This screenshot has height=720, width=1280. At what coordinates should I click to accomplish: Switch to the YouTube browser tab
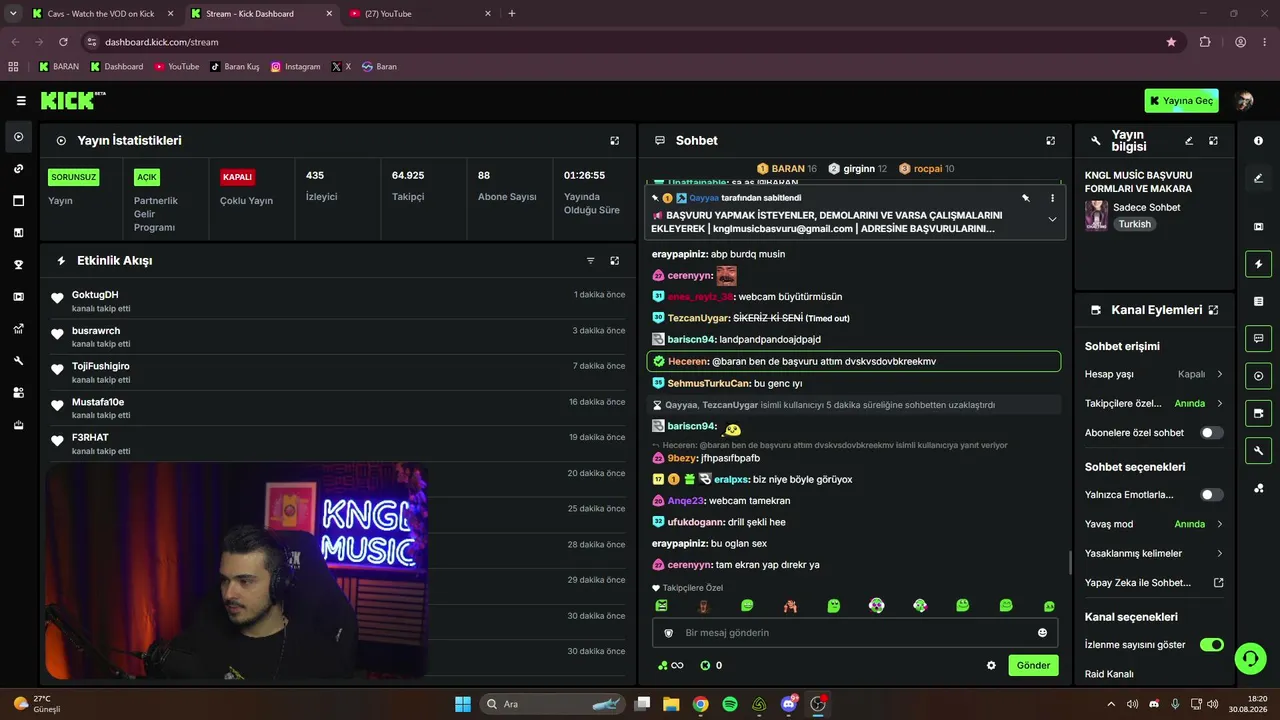click(420, 14)
